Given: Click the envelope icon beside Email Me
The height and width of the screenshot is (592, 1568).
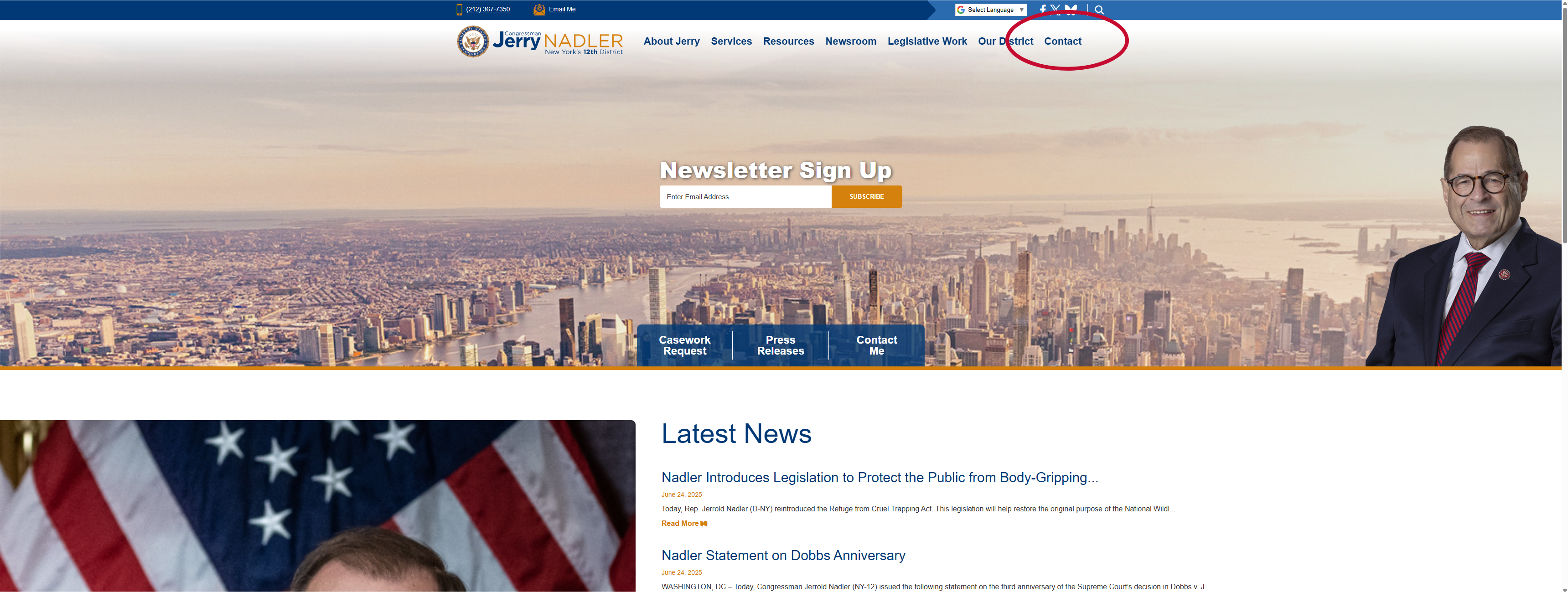Looking at the screenshot, I should [x=538, y=9].
